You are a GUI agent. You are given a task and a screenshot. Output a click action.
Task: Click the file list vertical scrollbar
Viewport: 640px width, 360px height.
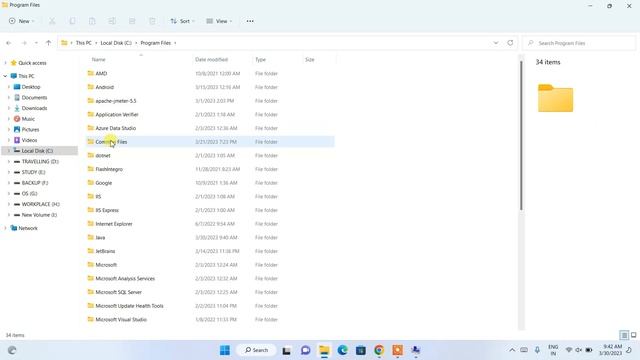click(521, 136)
